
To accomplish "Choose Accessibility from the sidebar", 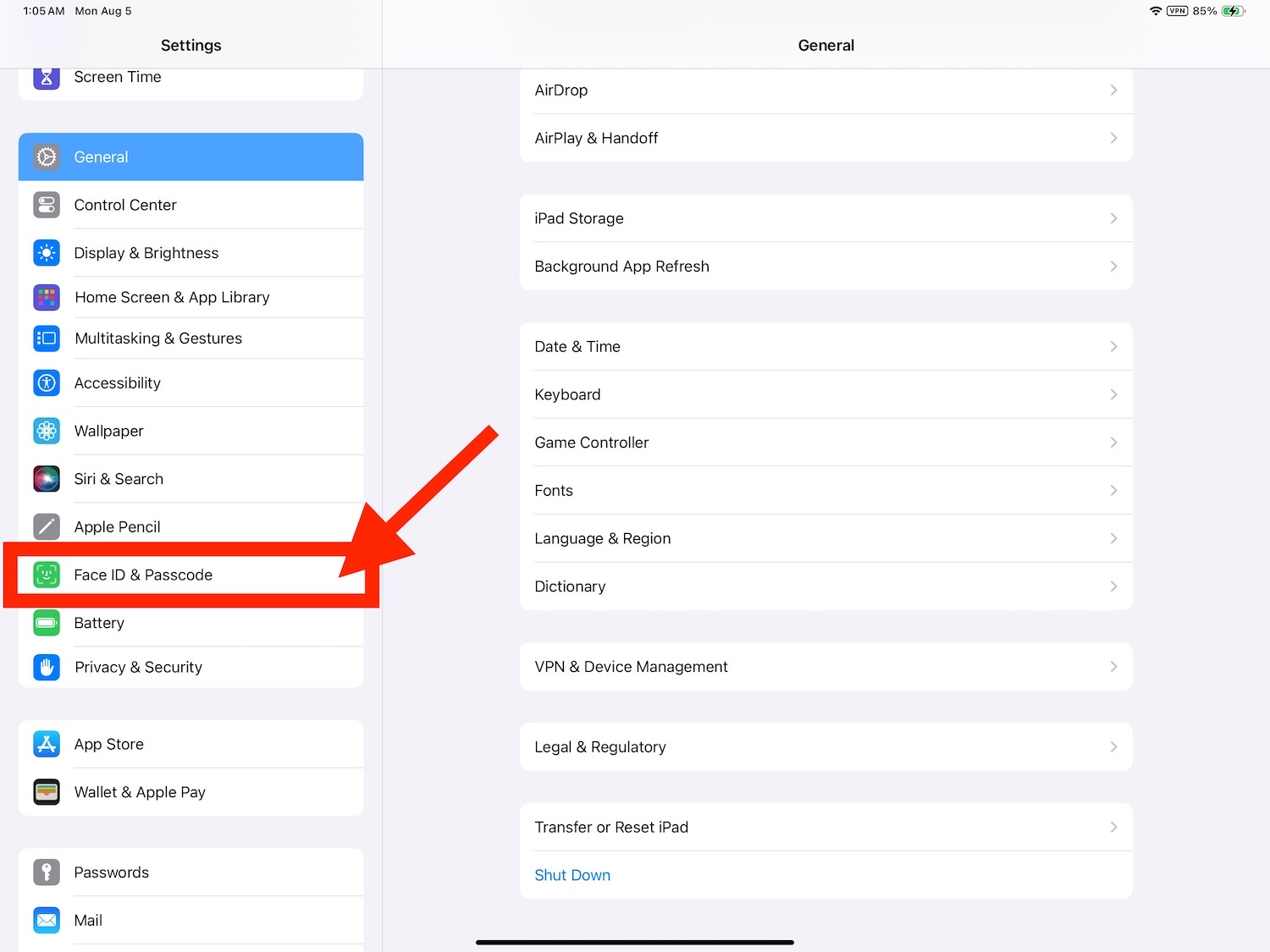I will point(190,382).
